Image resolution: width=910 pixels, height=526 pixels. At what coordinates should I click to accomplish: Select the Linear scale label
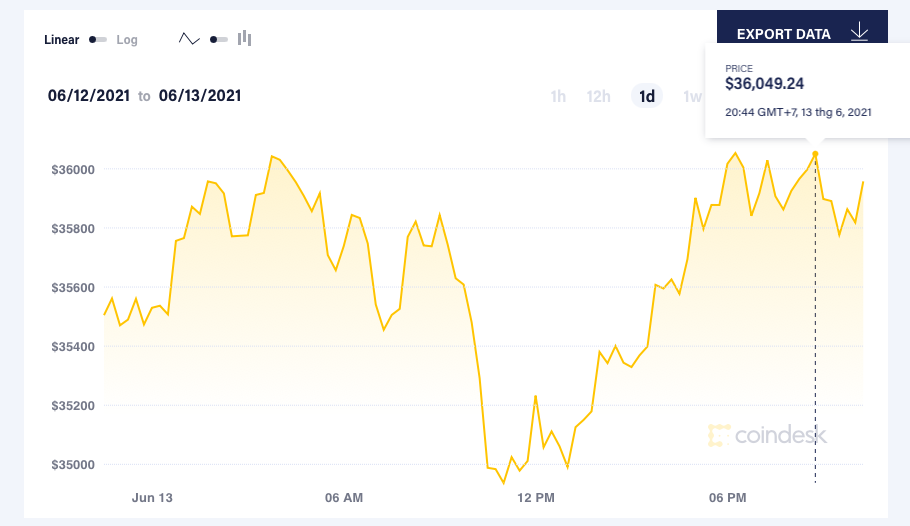pos(61,40)
